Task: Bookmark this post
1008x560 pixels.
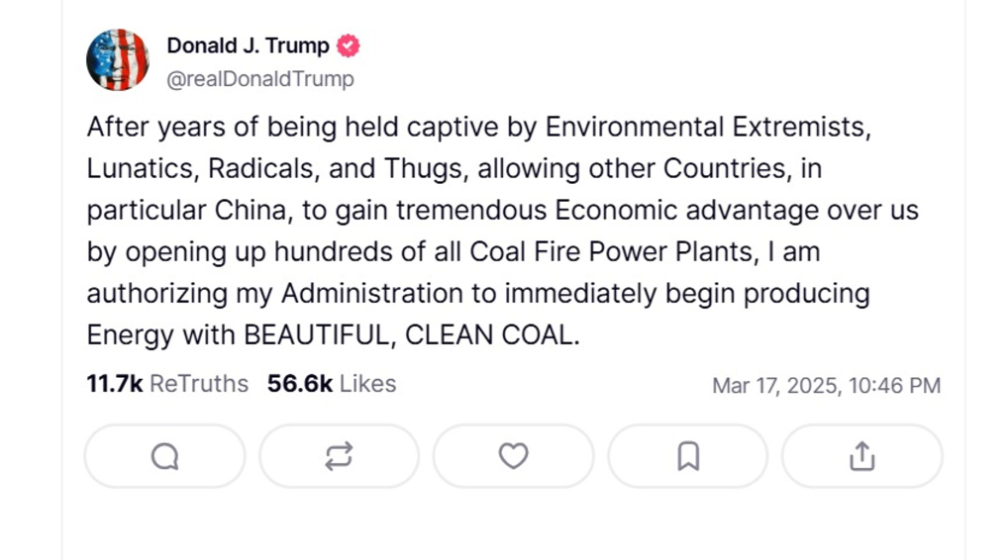Action: tap(687, 456)
